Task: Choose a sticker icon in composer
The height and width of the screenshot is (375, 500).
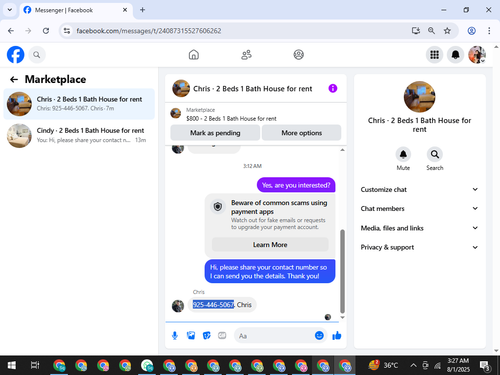Action: coord(207,336)
